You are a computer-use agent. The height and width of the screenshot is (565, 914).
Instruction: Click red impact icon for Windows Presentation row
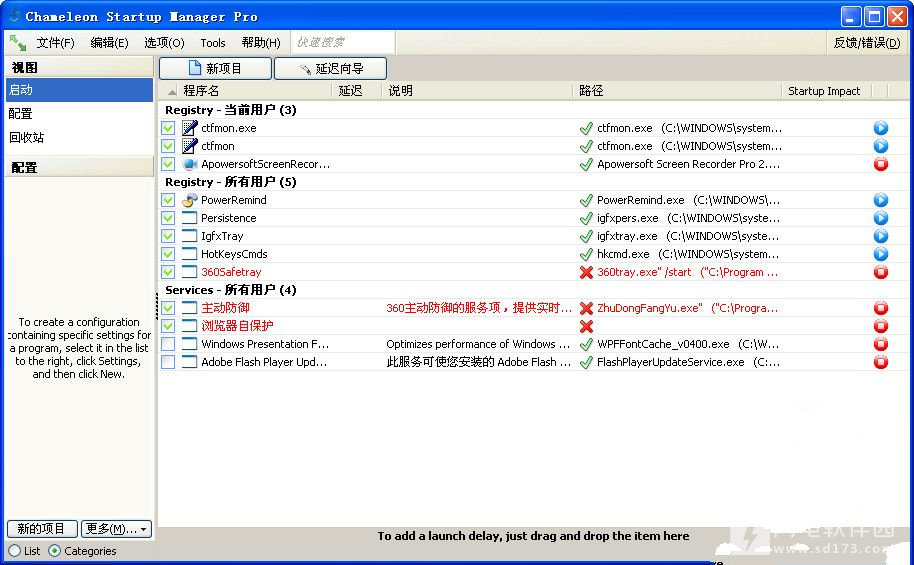pyautogui.click(x=880, y=344)
